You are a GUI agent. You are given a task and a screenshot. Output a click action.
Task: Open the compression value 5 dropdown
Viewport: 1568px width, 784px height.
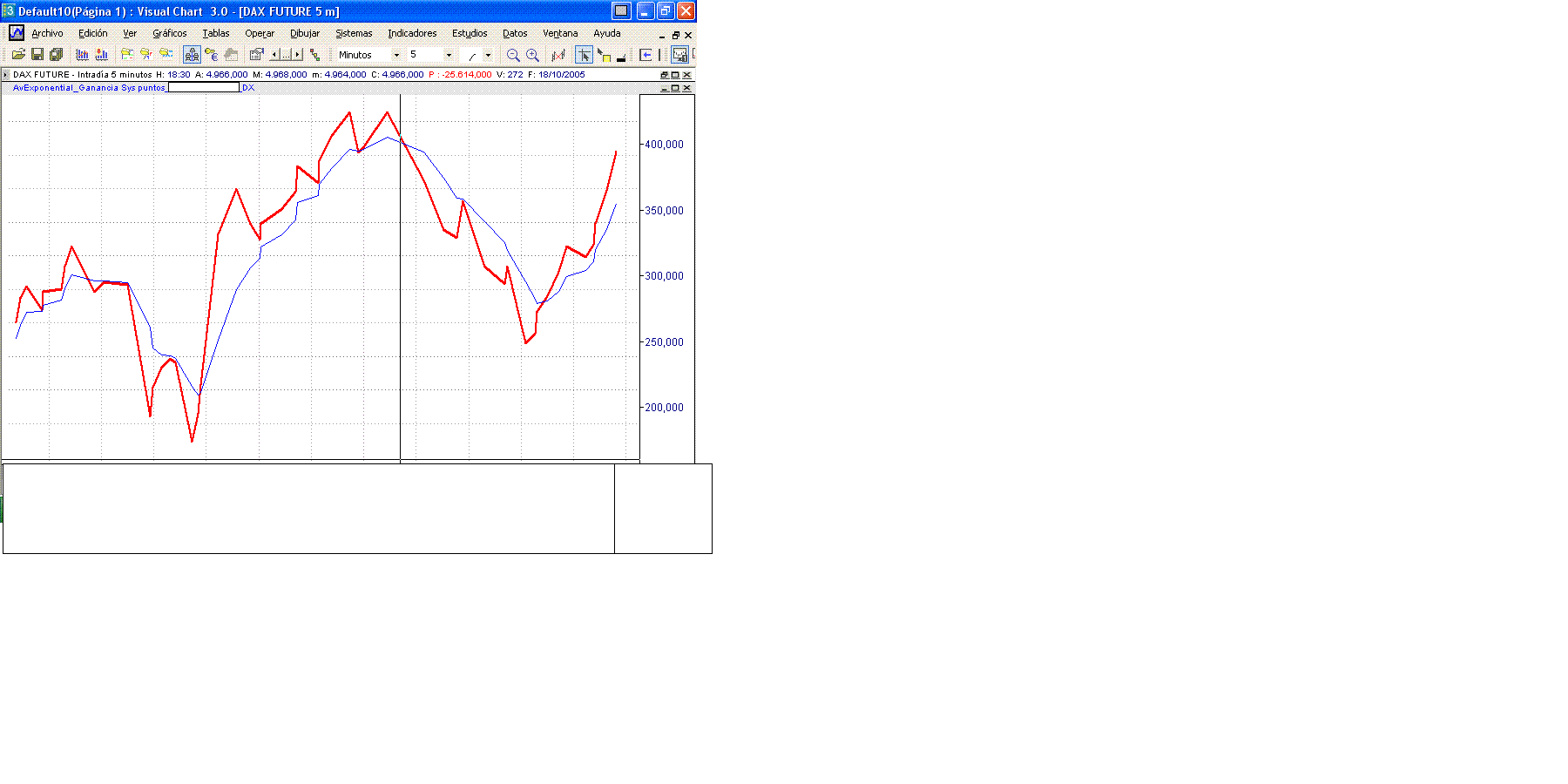click(x=449, y=55)
